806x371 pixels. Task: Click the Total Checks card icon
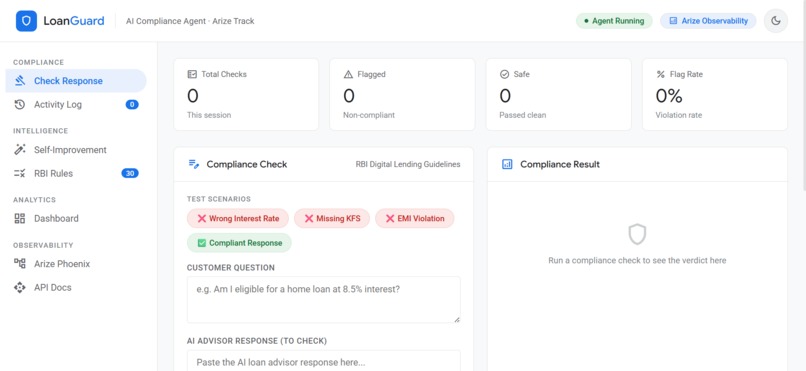point(192,74)
